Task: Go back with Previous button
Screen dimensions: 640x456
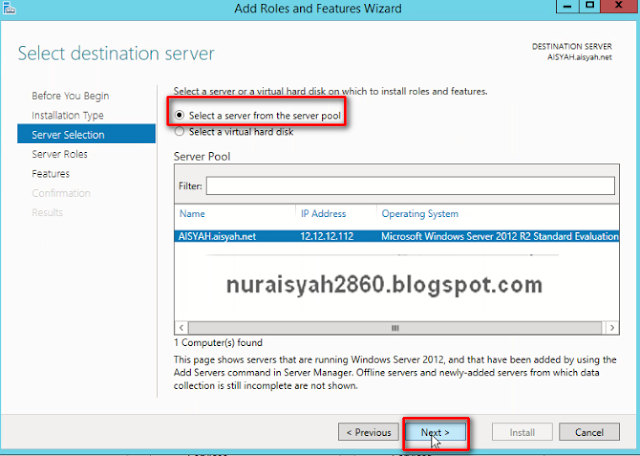Action: [x=369, y=432]
